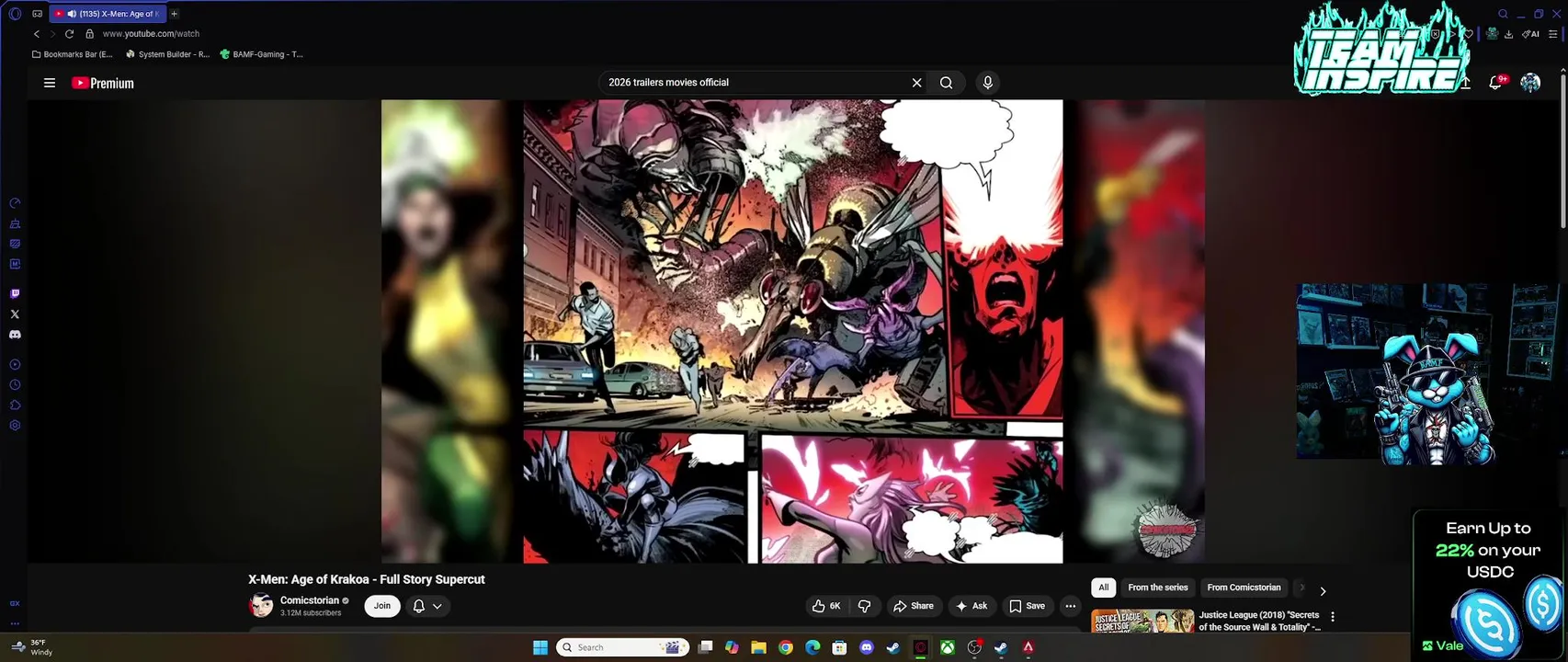Open Windows Start menu
The width and height of the screenshot is (1568, 662).
pos(540,647)
